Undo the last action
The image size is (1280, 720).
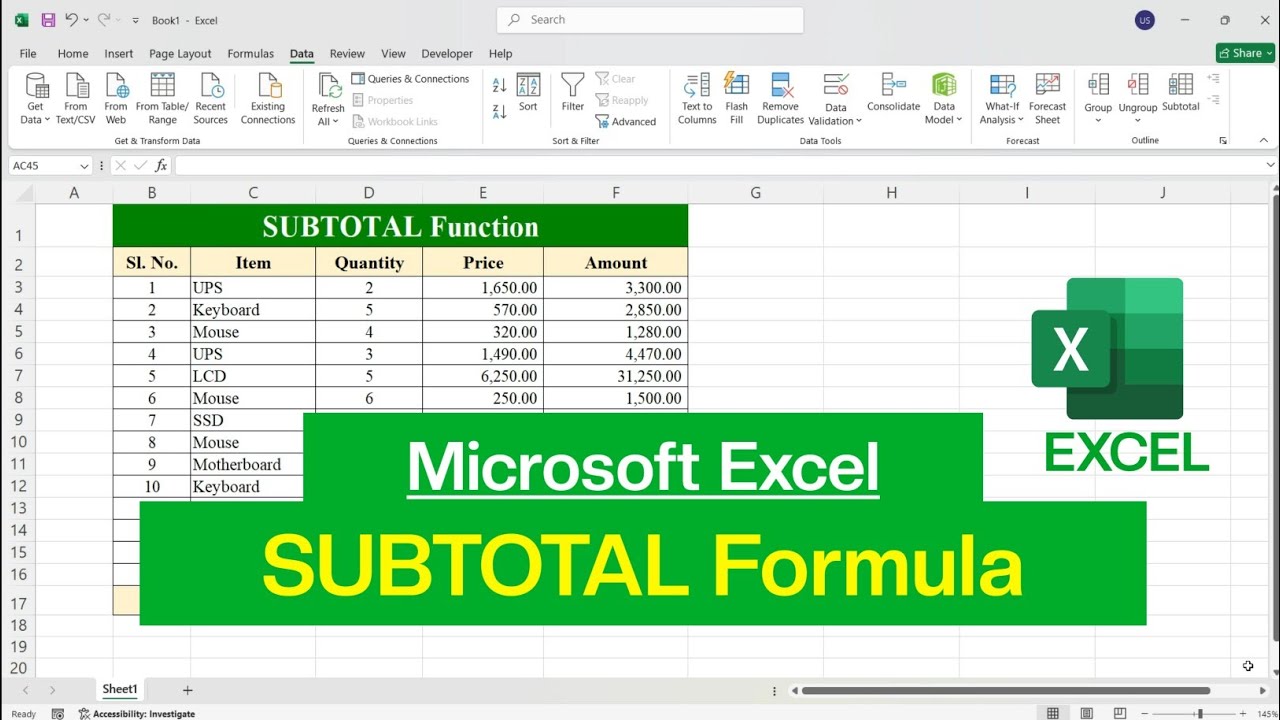tap(71, 20)
